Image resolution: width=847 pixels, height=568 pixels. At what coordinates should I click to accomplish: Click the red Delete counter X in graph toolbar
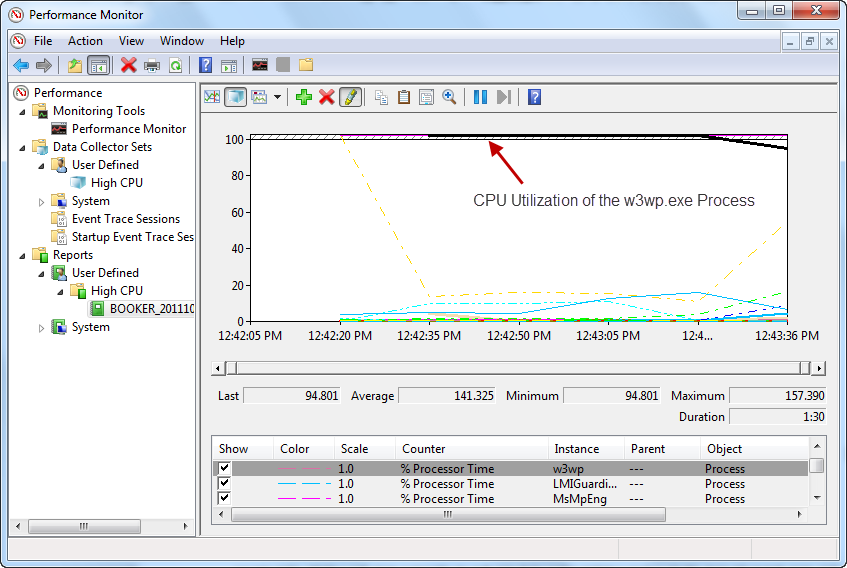point(326,97)
